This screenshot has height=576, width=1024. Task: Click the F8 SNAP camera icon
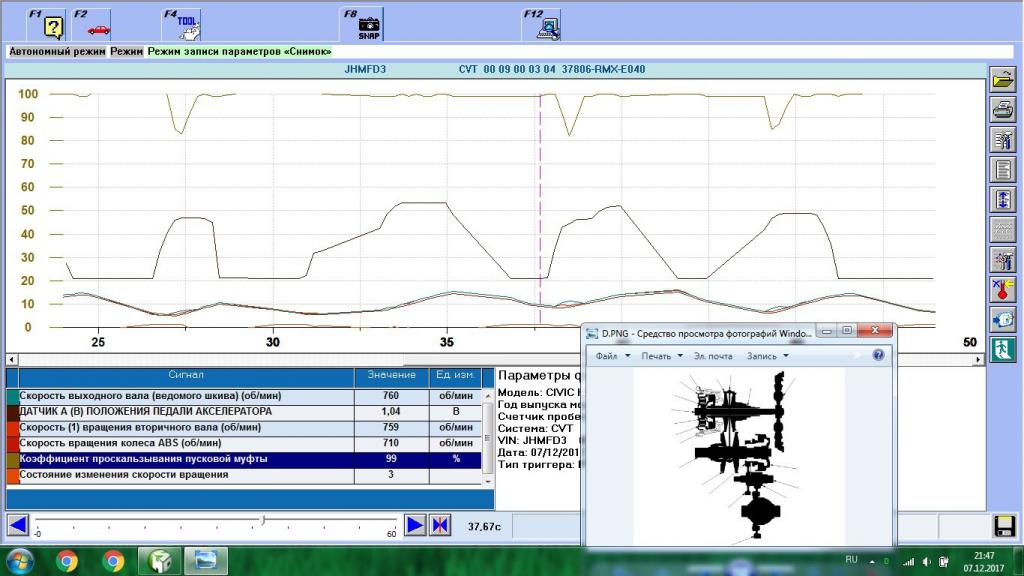coord(369,24)
